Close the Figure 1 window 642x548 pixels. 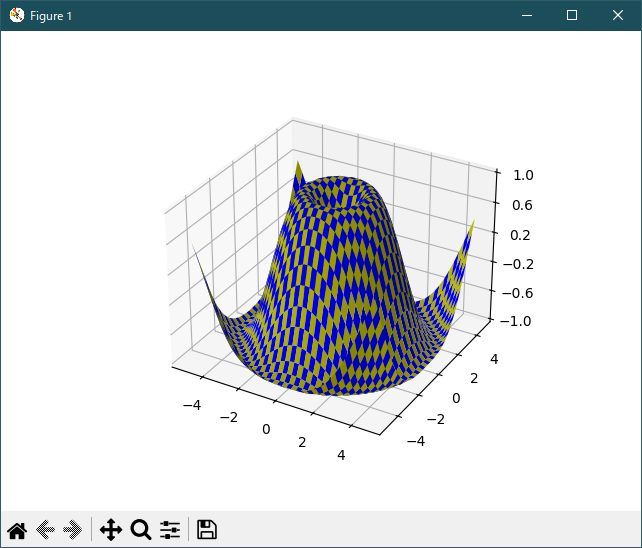(x=618, y=15)
